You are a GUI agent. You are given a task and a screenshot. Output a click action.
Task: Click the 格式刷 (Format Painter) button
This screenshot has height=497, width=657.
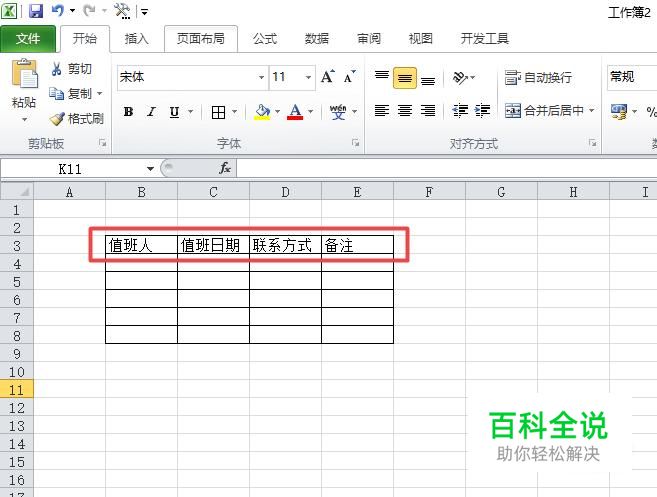(77, 119)
